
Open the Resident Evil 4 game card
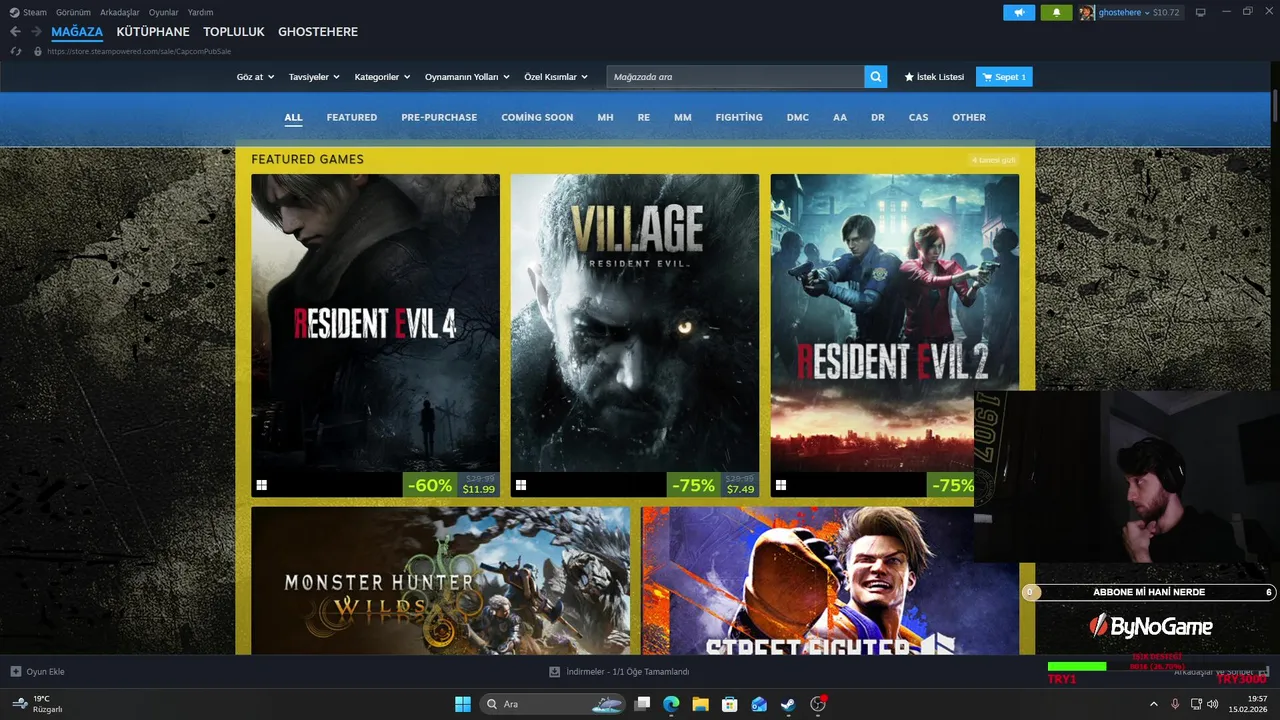click(375, 335)
